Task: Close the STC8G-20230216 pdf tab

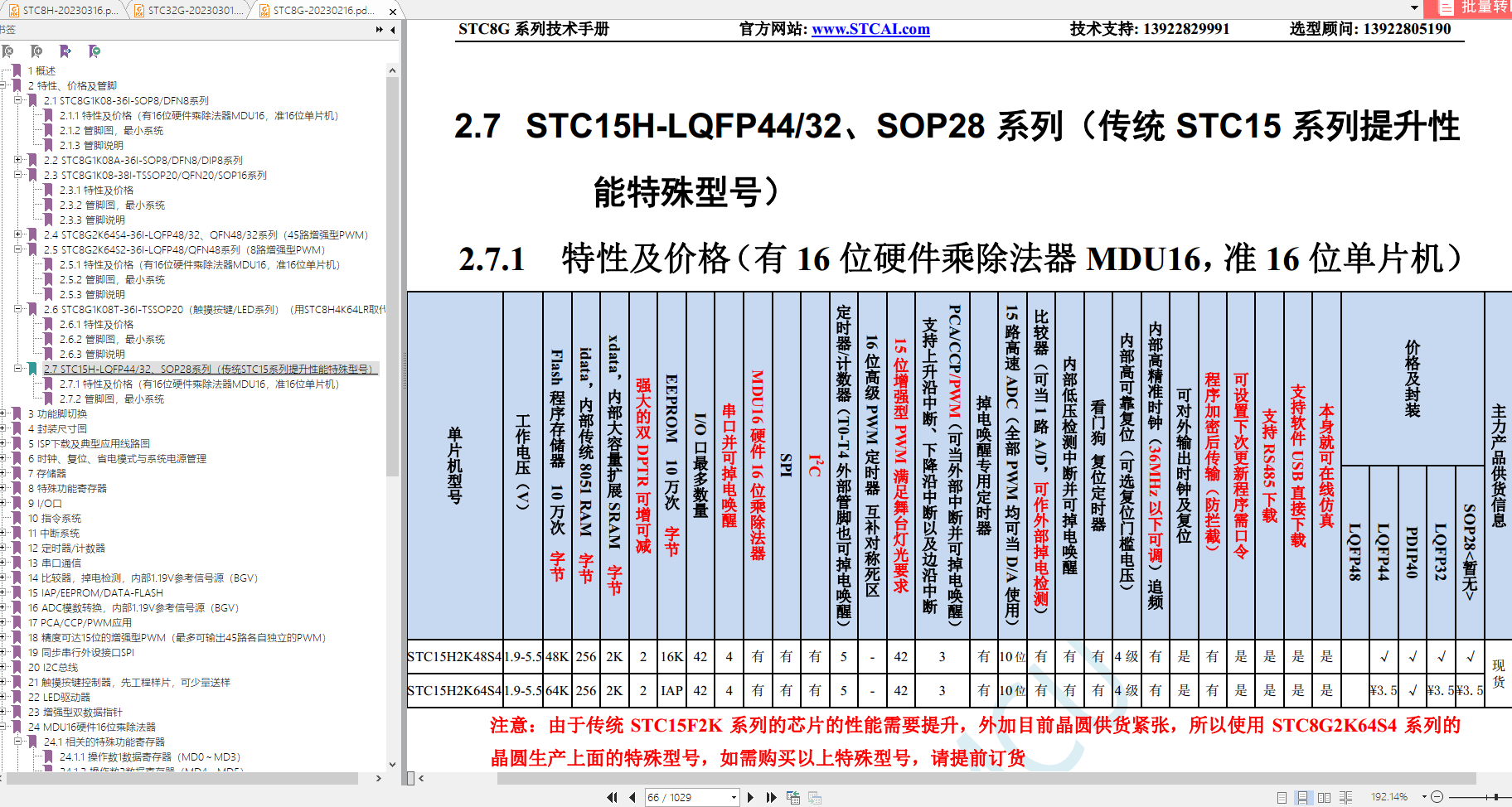Action: coord(393,11)
